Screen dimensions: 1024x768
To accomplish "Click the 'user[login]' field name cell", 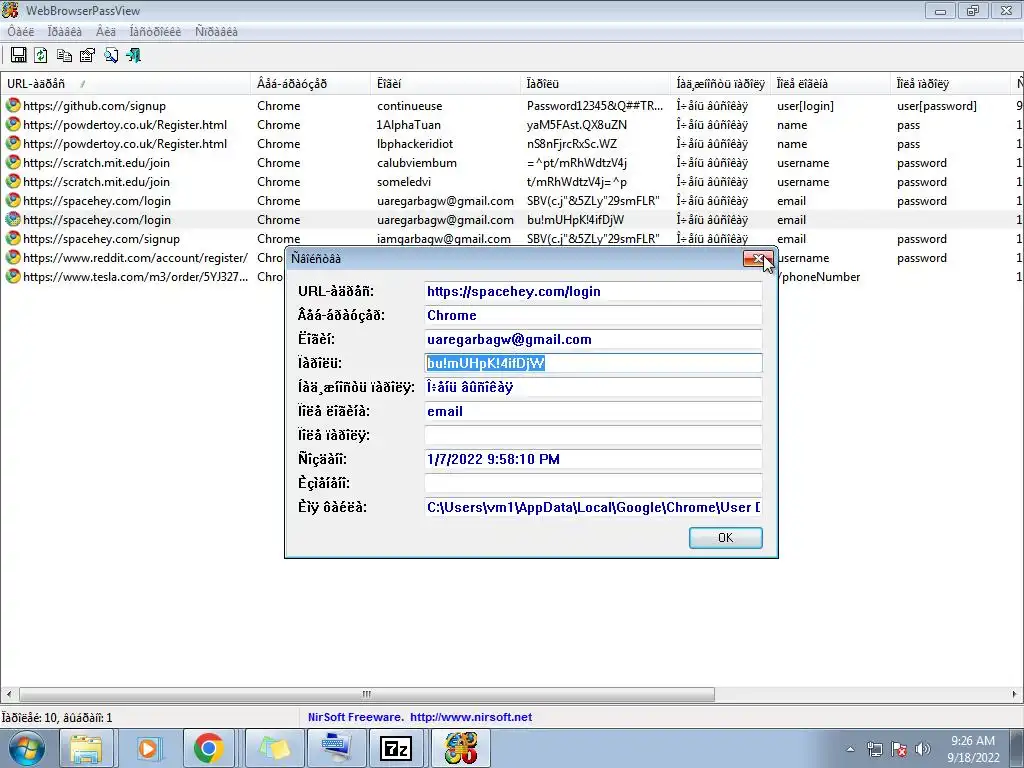I will tap(805, 106).
